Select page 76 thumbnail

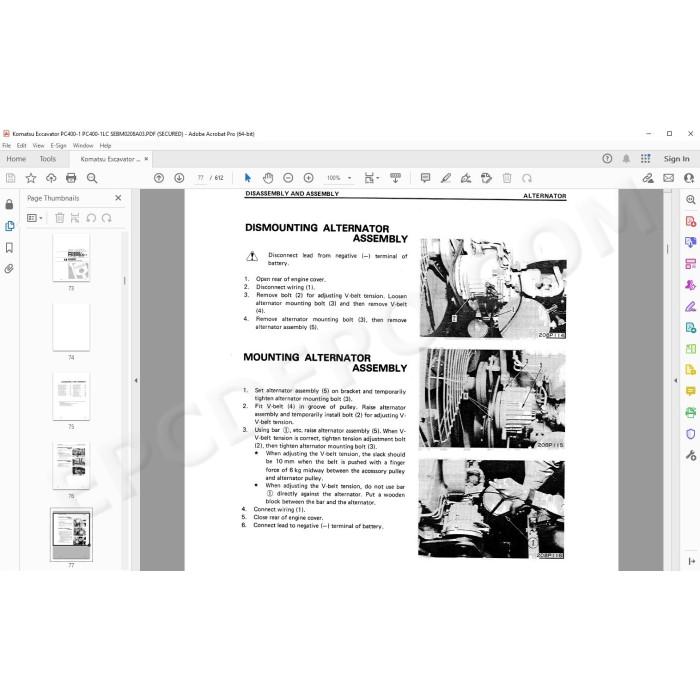click(x=71, y=466)
